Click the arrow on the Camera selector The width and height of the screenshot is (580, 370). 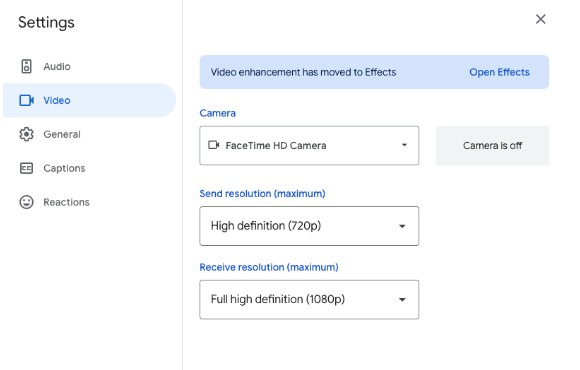click(x=404, y=145)
